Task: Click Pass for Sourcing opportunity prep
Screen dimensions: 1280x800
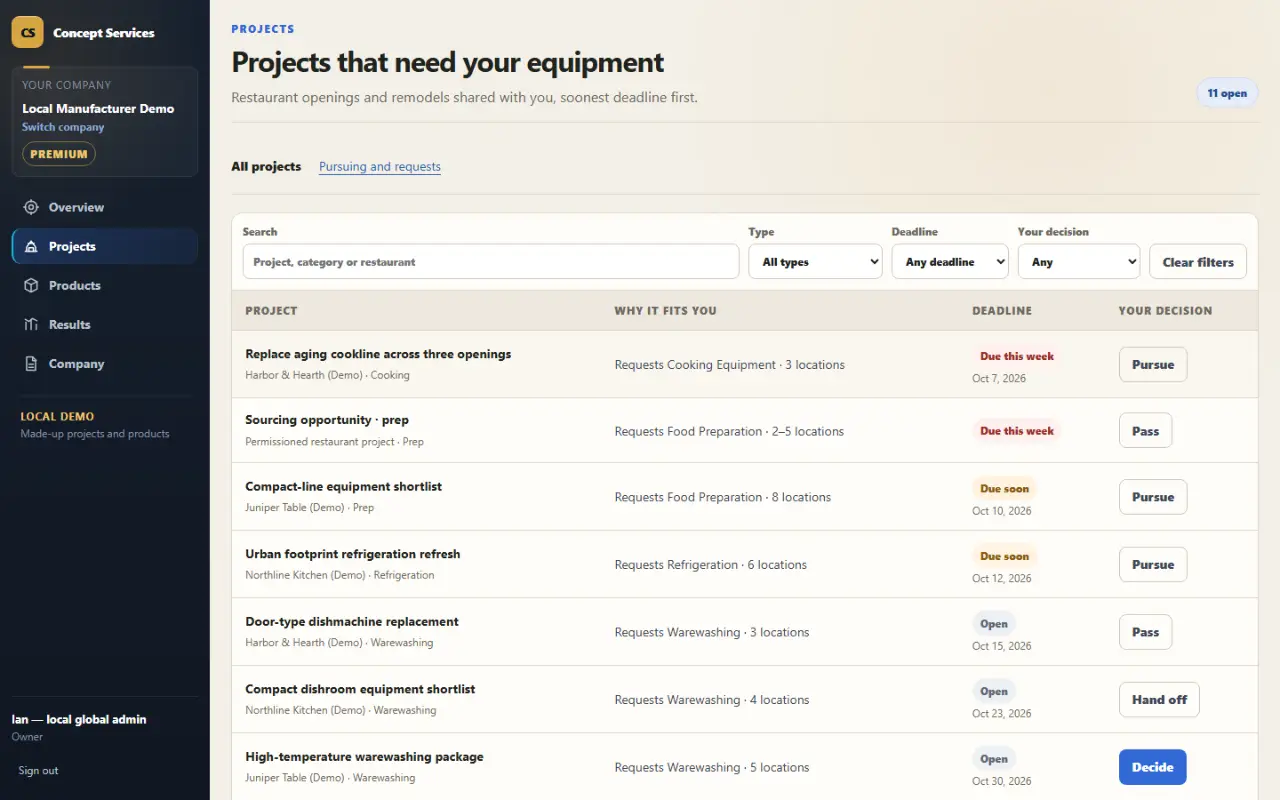Action: point(1145,431)
